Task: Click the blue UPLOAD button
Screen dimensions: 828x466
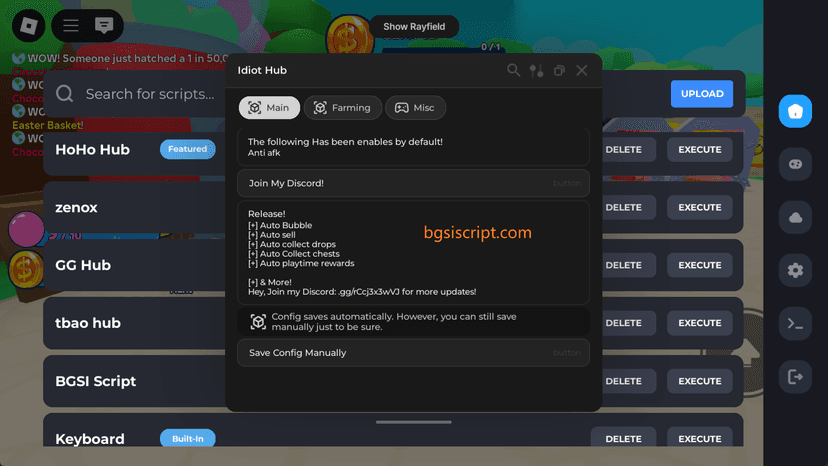Action: tap(701, 94)
